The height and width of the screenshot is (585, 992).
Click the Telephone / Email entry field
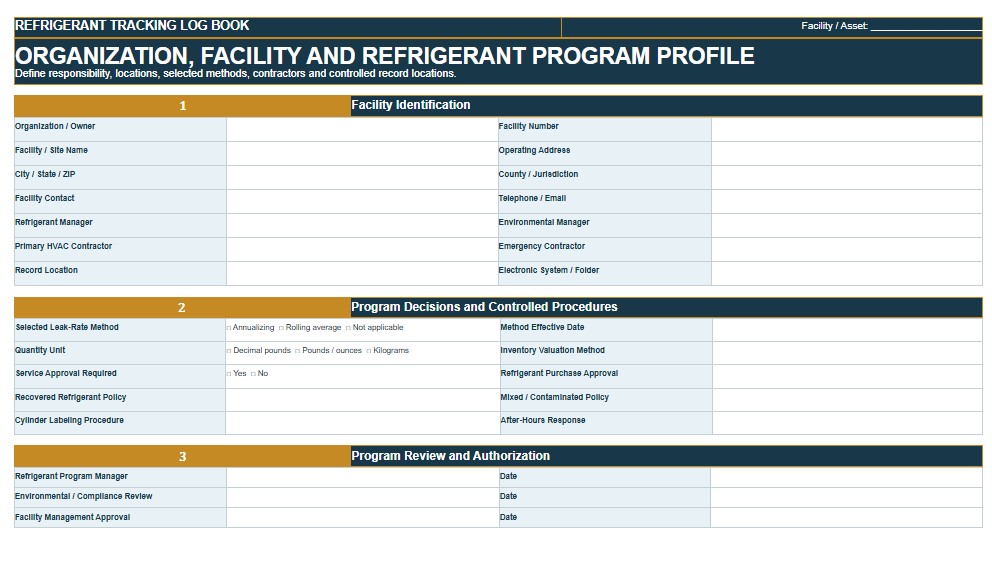point(846,202)
